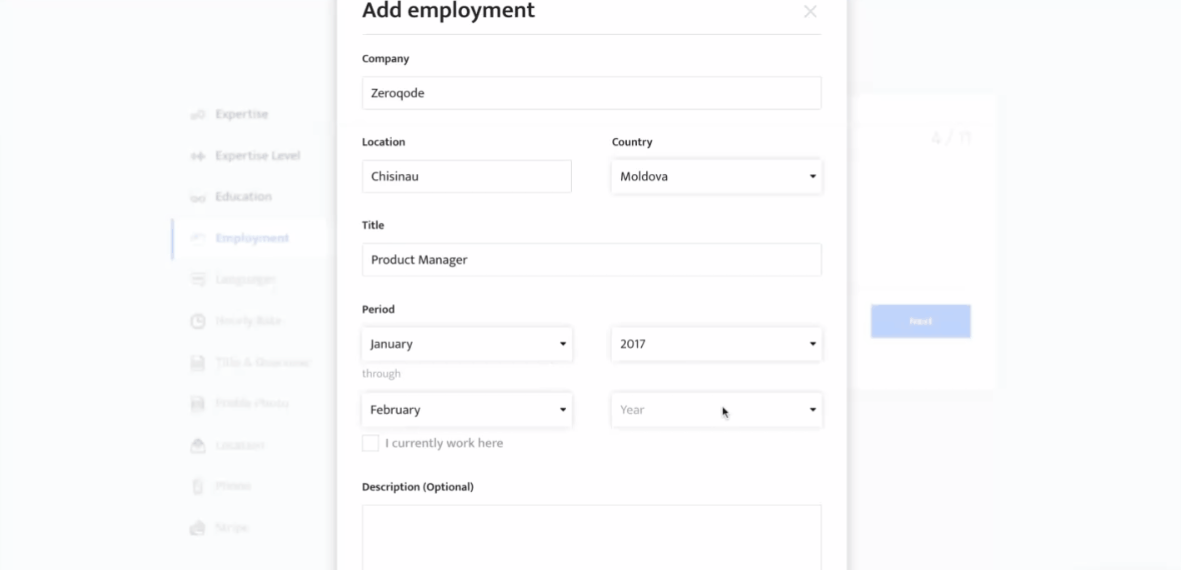
Task: Close the Add employment dialog
Action: [x=810, y=12]
